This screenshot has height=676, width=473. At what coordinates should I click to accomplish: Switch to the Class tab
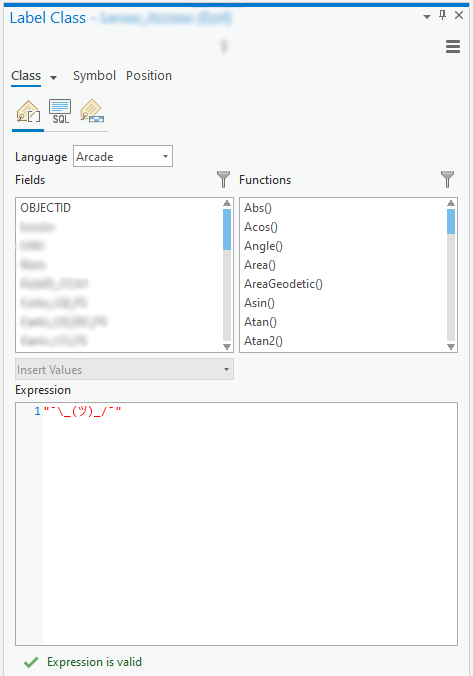pyautogui.click(x=26, y=76)
